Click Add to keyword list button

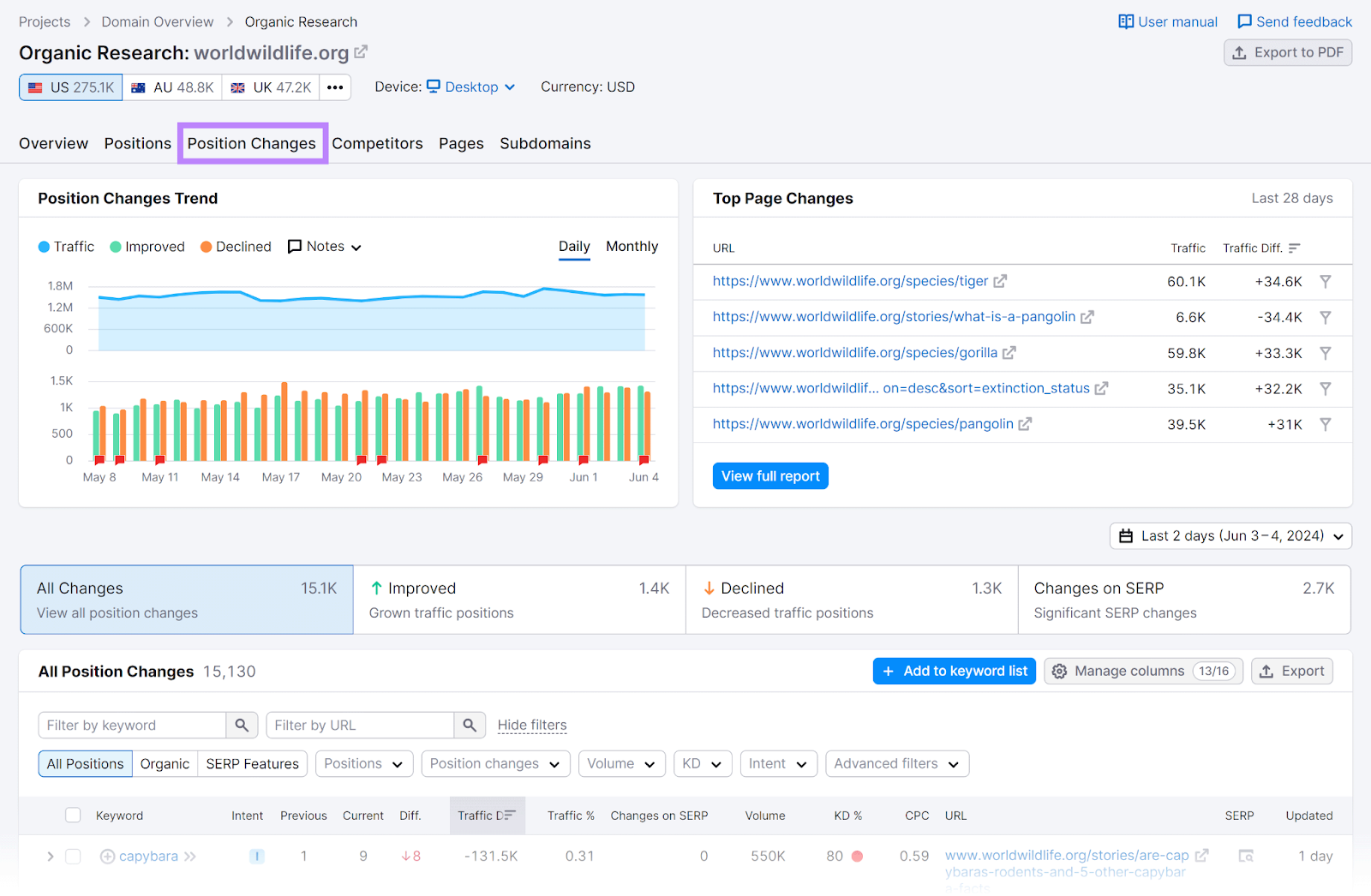tap(955, 672)
